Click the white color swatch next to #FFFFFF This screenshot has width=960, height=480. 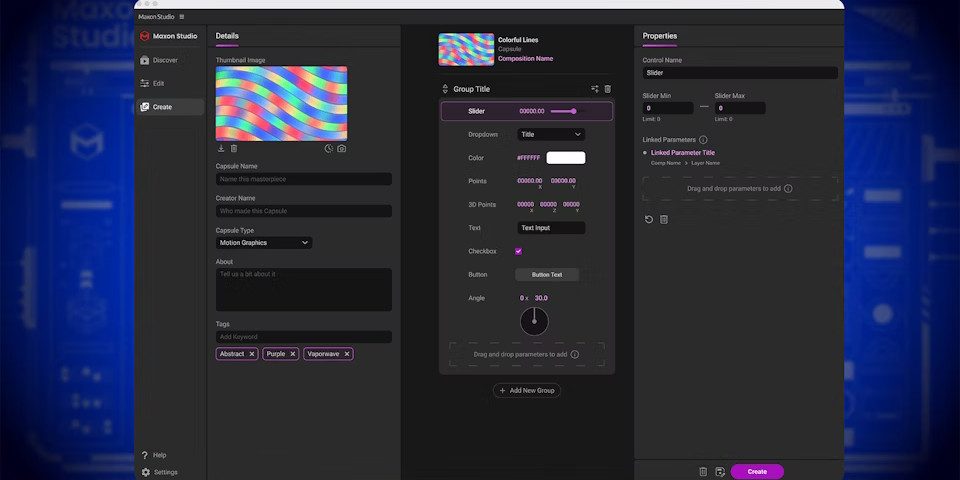[x=566, y=158]
